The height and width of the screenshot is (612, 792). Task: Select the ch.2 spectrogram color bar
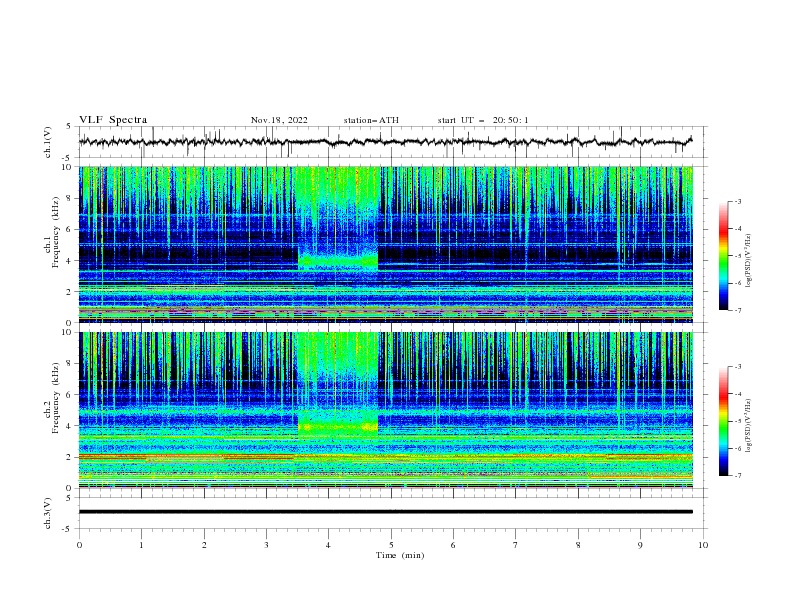(x=723, y=421)
